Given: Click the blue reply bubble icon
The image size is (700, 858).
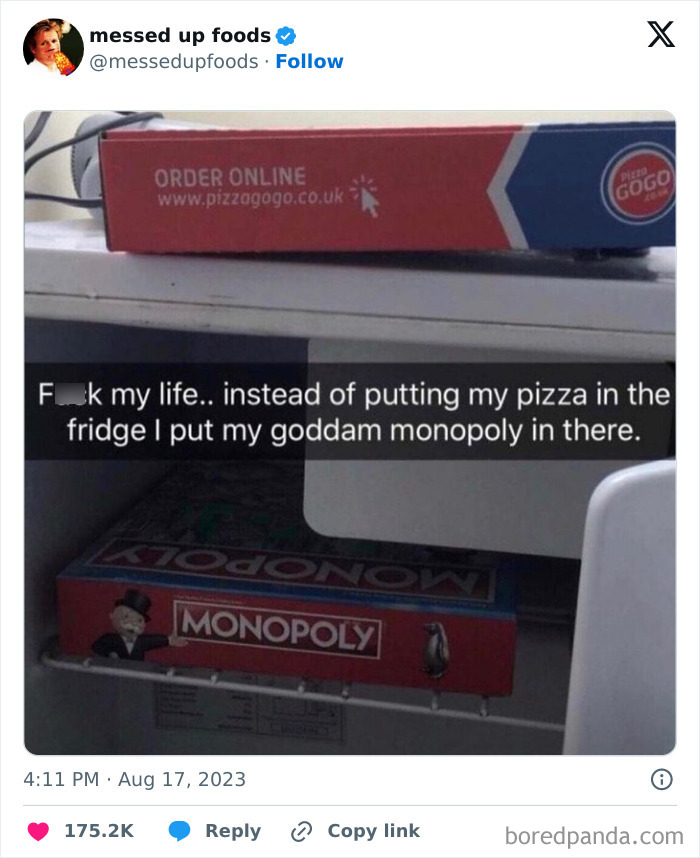Looking at the screenshot, I should click(x=179, y=831).
